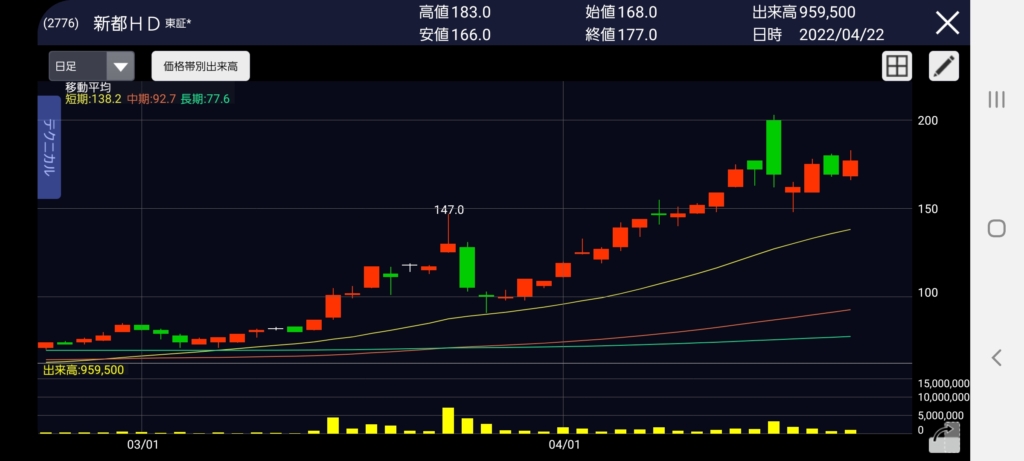Viewport: 1024px width, 461px height.
Task: Open the テクニカル side tab
Action: [49, 147]
